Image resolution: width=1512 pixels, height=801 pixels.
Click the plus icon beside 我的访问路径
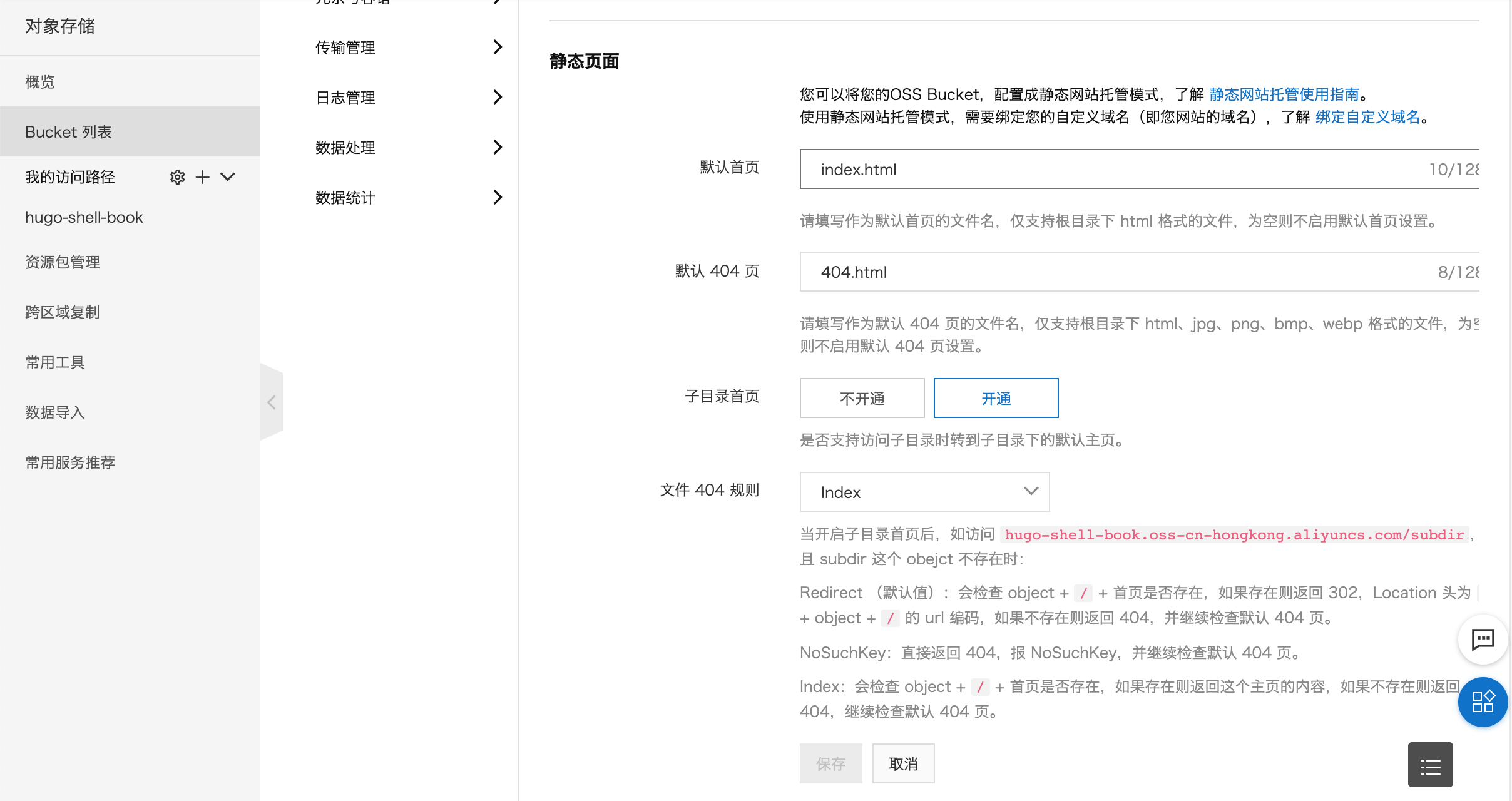(202, 177)
